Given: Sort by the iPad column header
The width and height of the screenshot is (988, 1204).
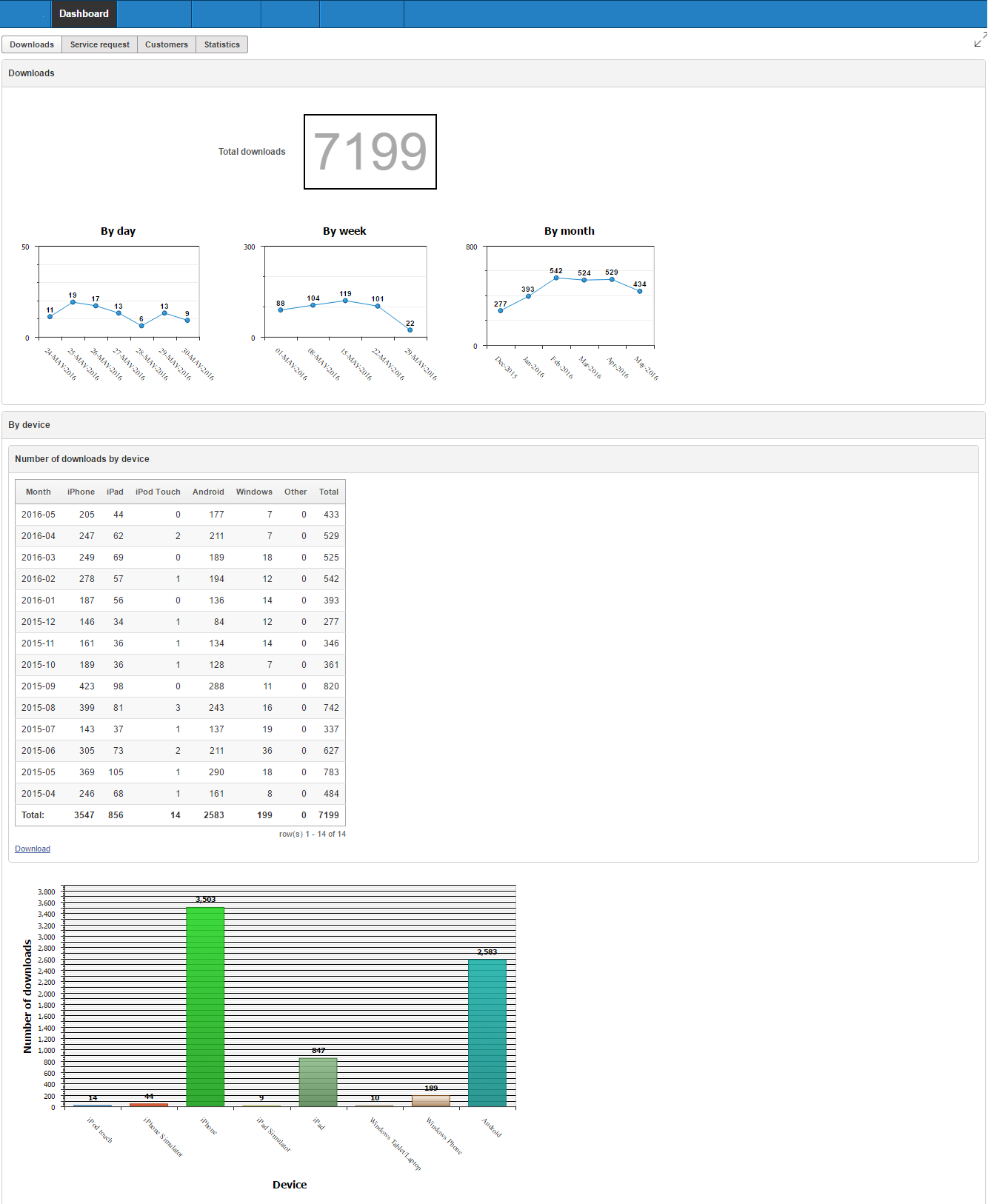Looking at the screenshot, I should point(115,492).
